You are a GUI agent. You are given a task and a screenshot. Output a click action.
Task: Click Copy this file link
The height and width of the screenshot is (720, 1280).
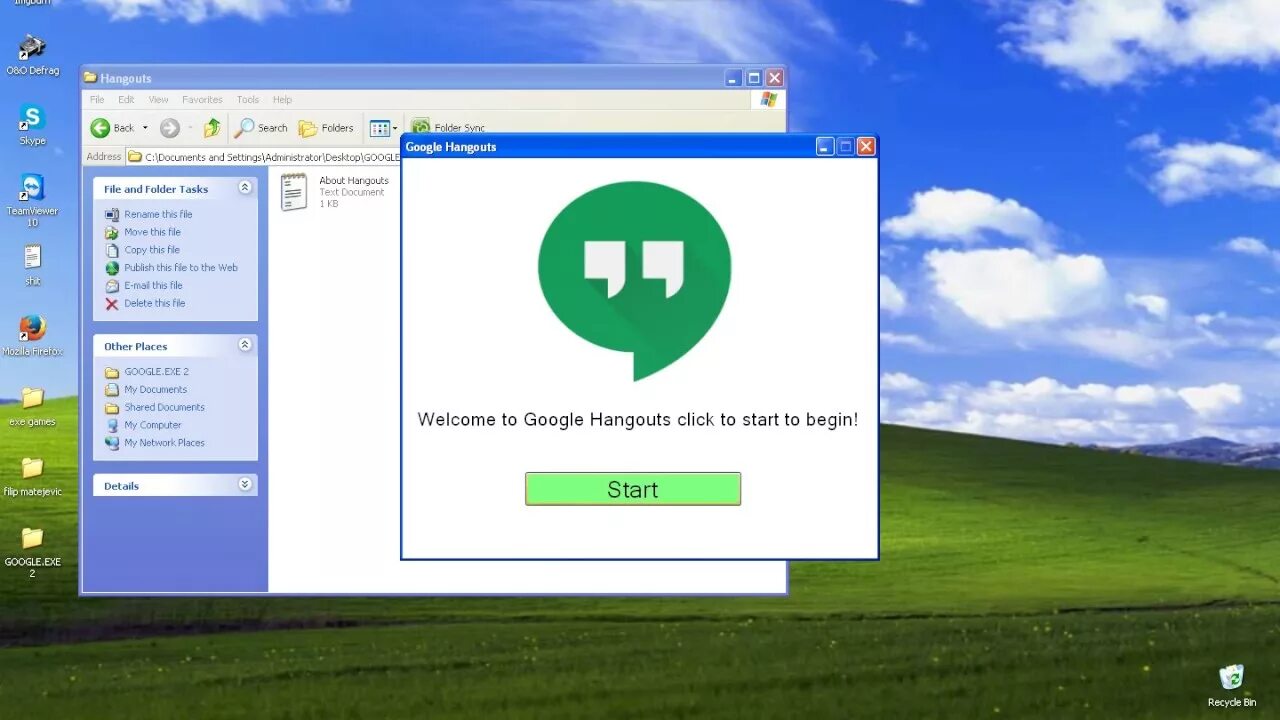(152, 250)
